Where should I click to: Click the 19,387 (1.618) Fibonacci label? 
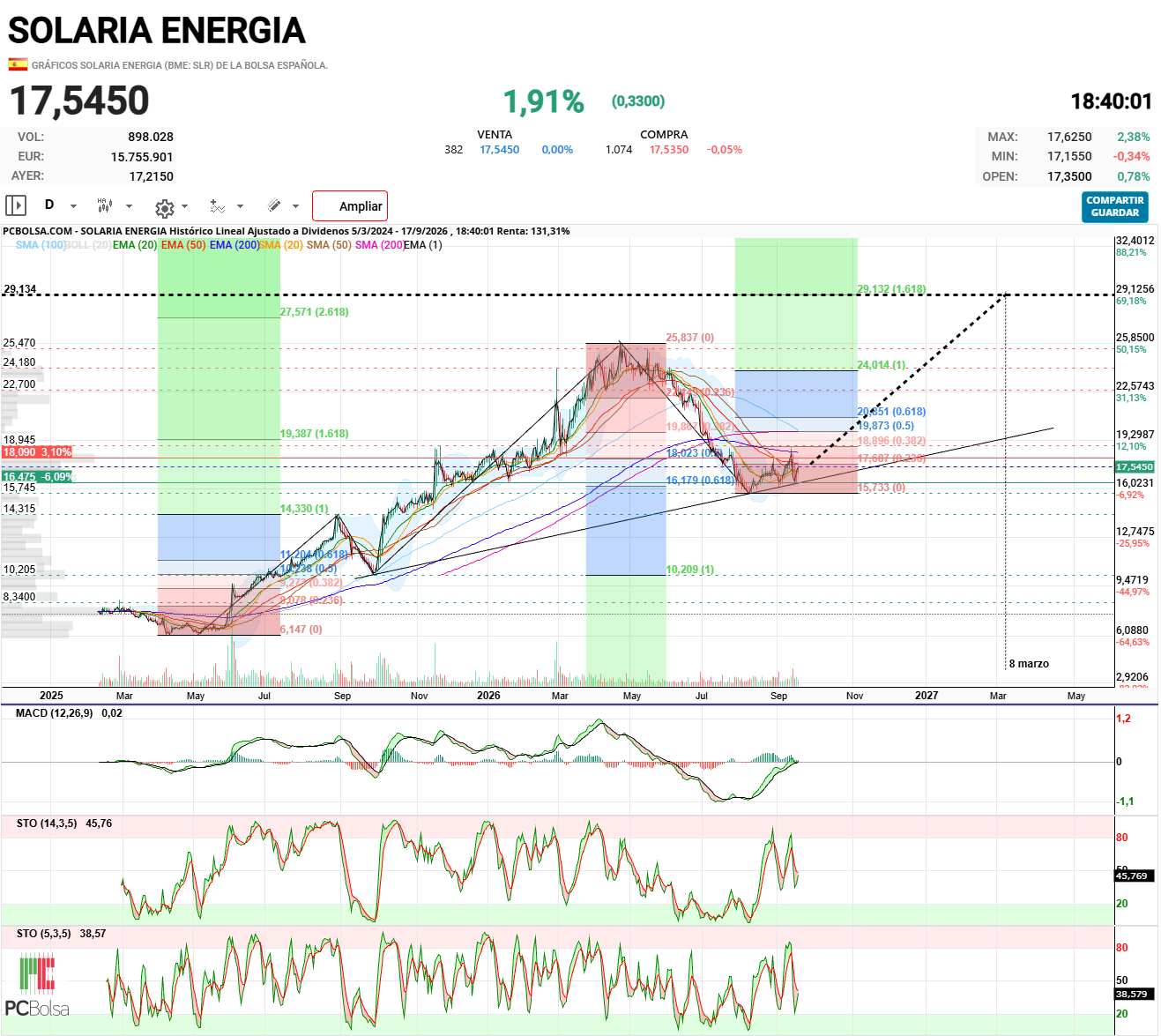315,434
